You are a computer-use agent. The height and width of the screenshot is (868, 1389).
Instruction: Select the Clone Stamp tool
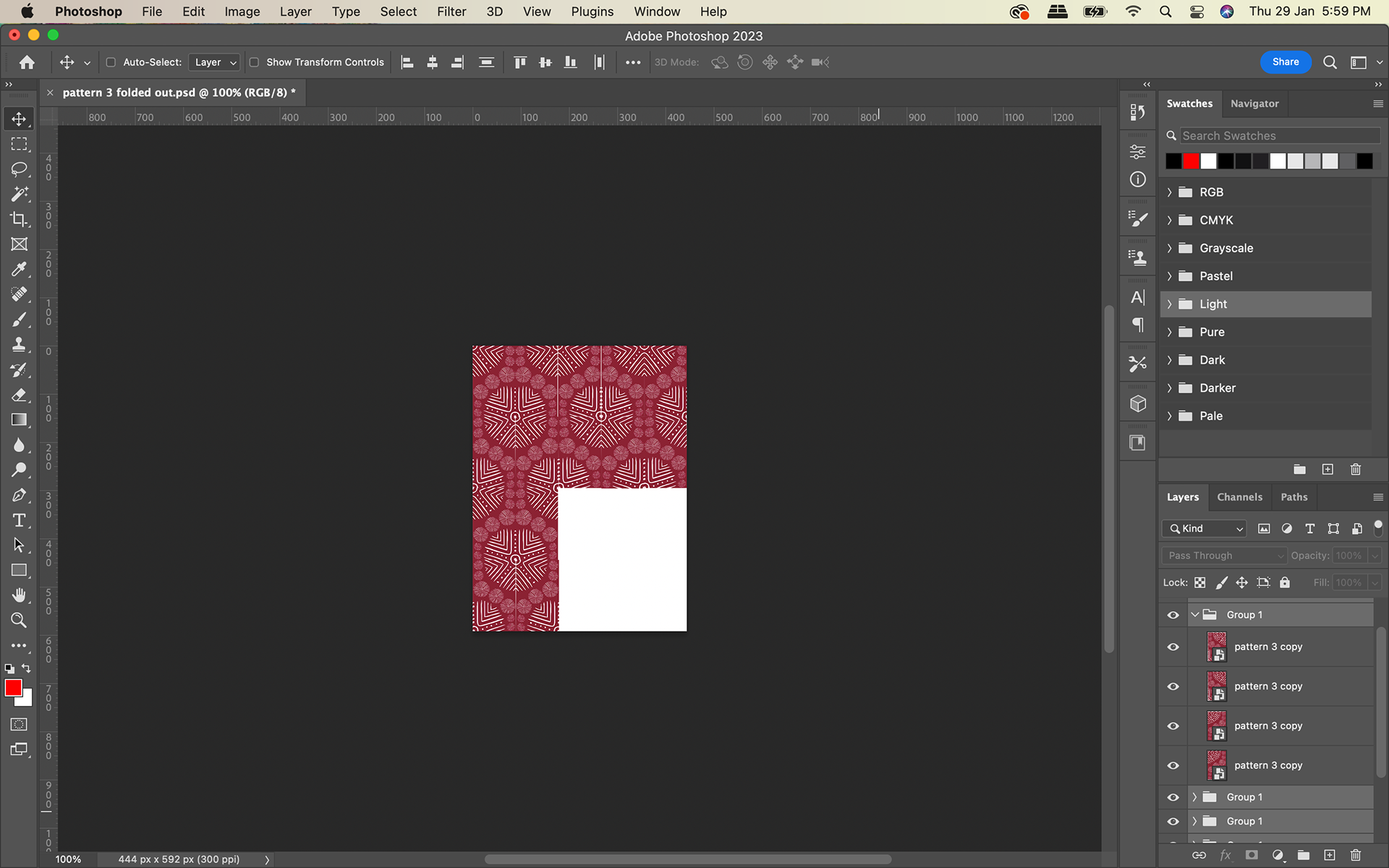coord(19,344)
